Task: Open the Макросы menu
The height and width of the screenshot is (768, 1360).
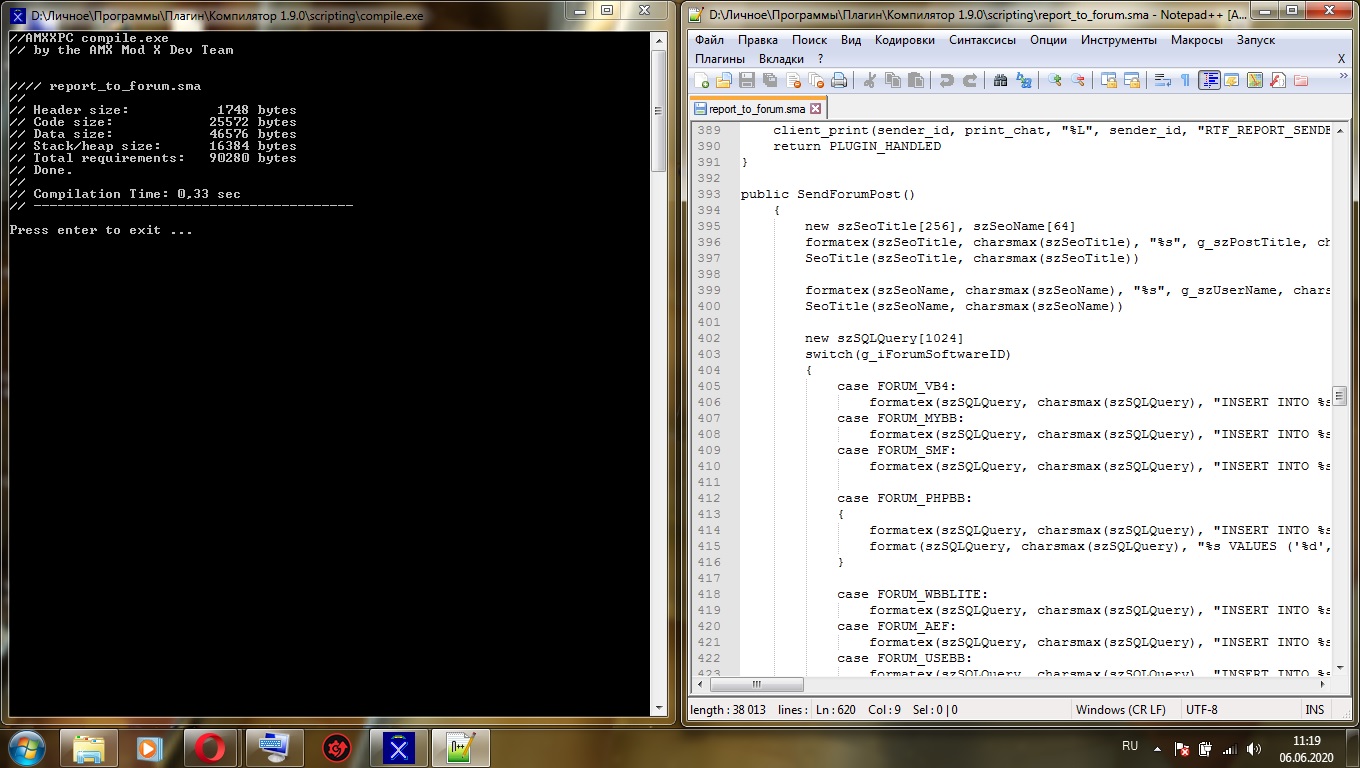Action: click(1196, 40)
